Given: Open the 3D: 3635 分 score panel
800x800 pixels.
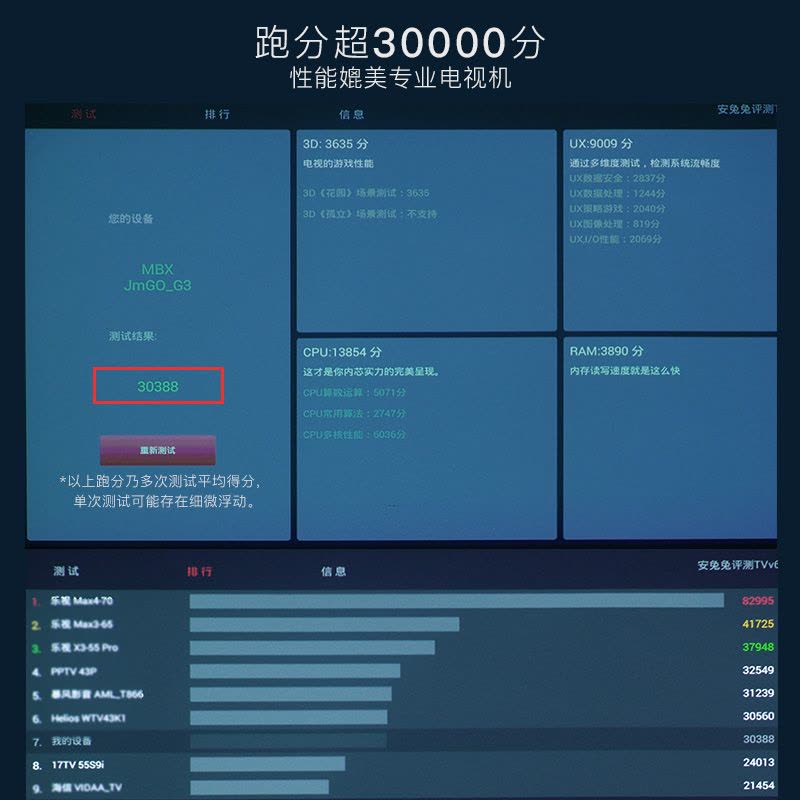Looking at the screenshot, I should (426, 230).
